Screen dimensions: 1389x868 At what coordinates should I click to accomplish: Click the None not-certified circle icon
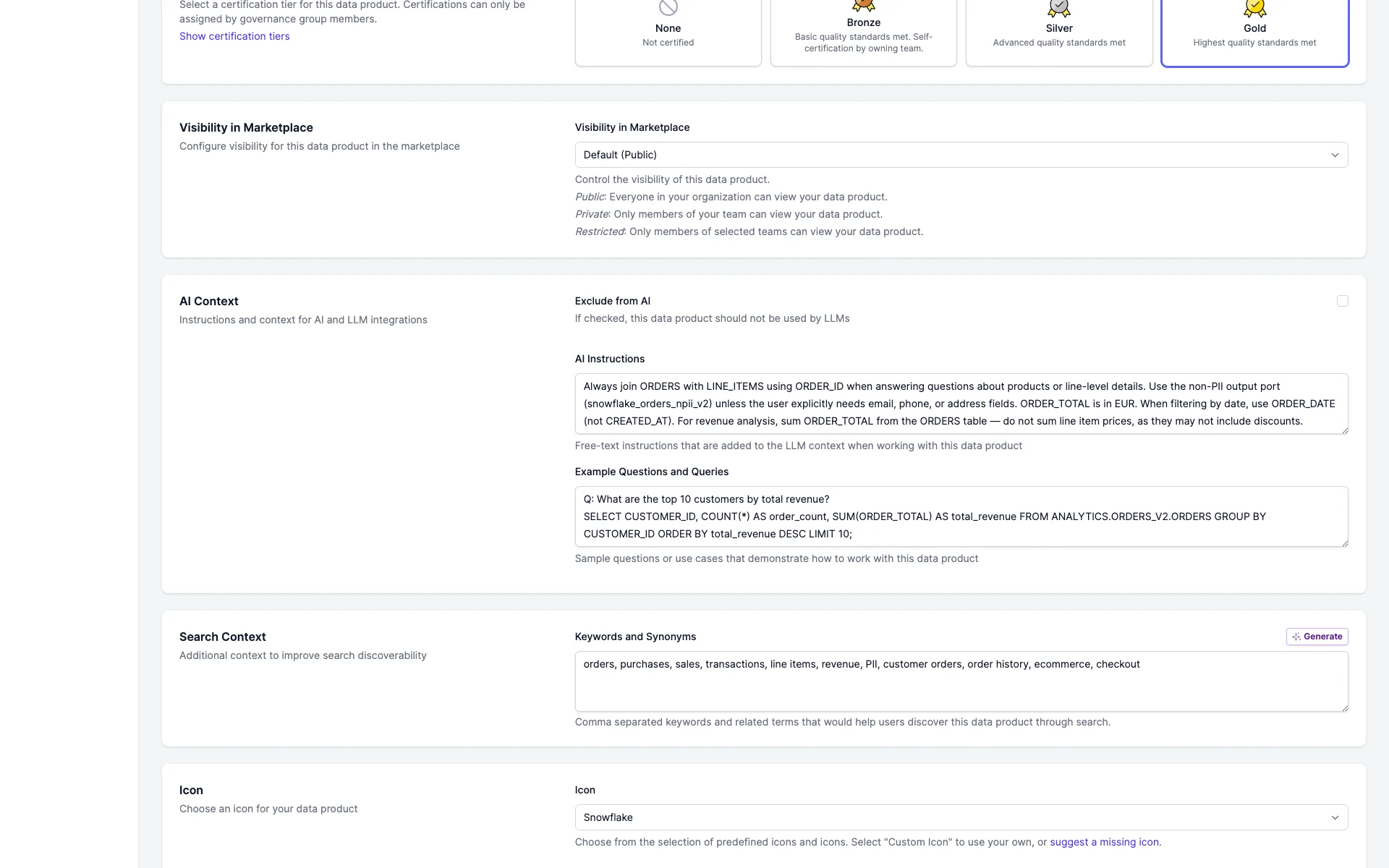(x=668, y=7)
